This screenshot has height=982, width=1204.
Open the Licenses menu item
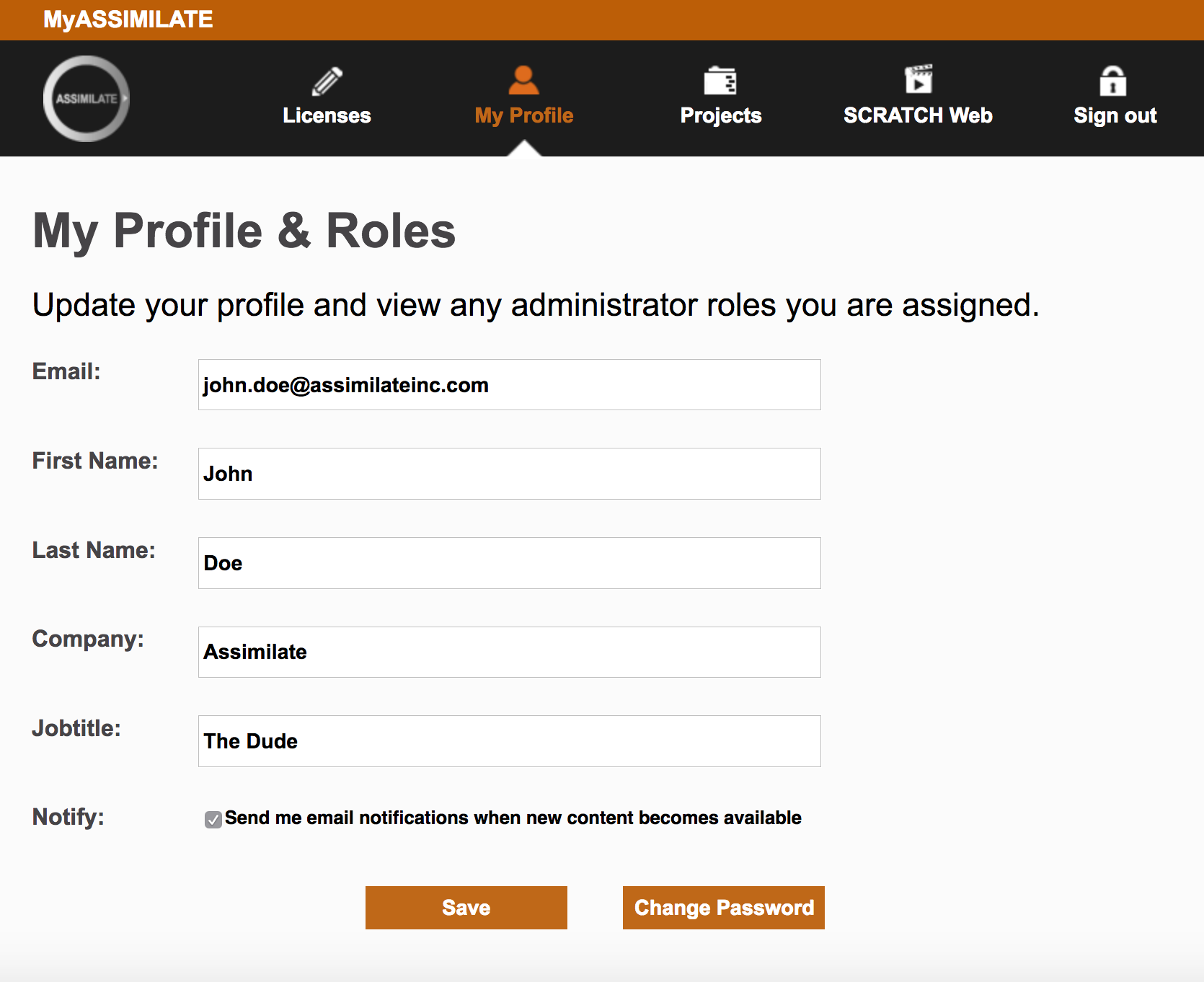pos(327,115)
